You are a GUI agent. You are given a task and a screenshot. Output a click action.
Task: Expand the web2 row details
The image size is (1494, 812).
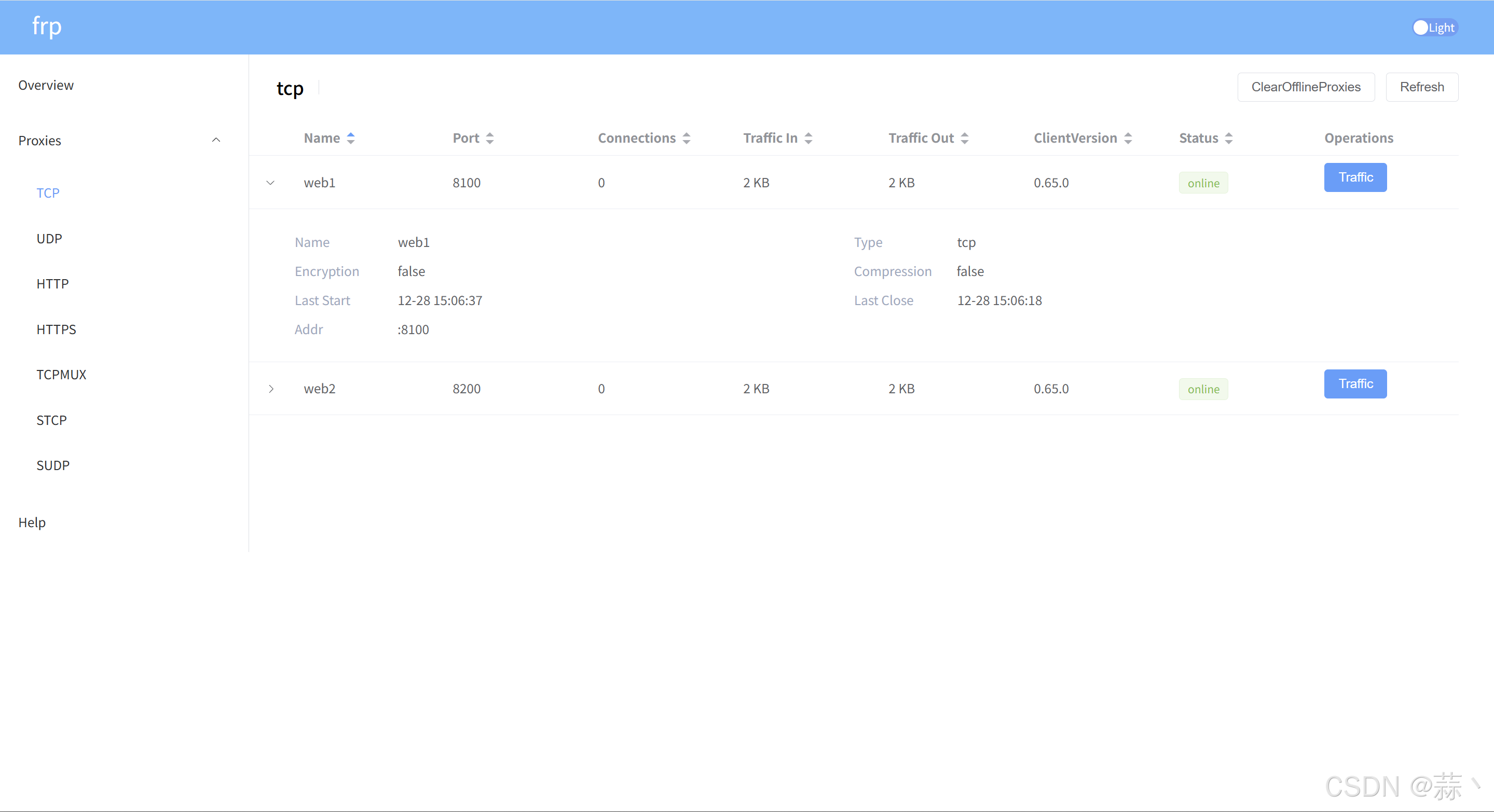click(x=271, y=389)
